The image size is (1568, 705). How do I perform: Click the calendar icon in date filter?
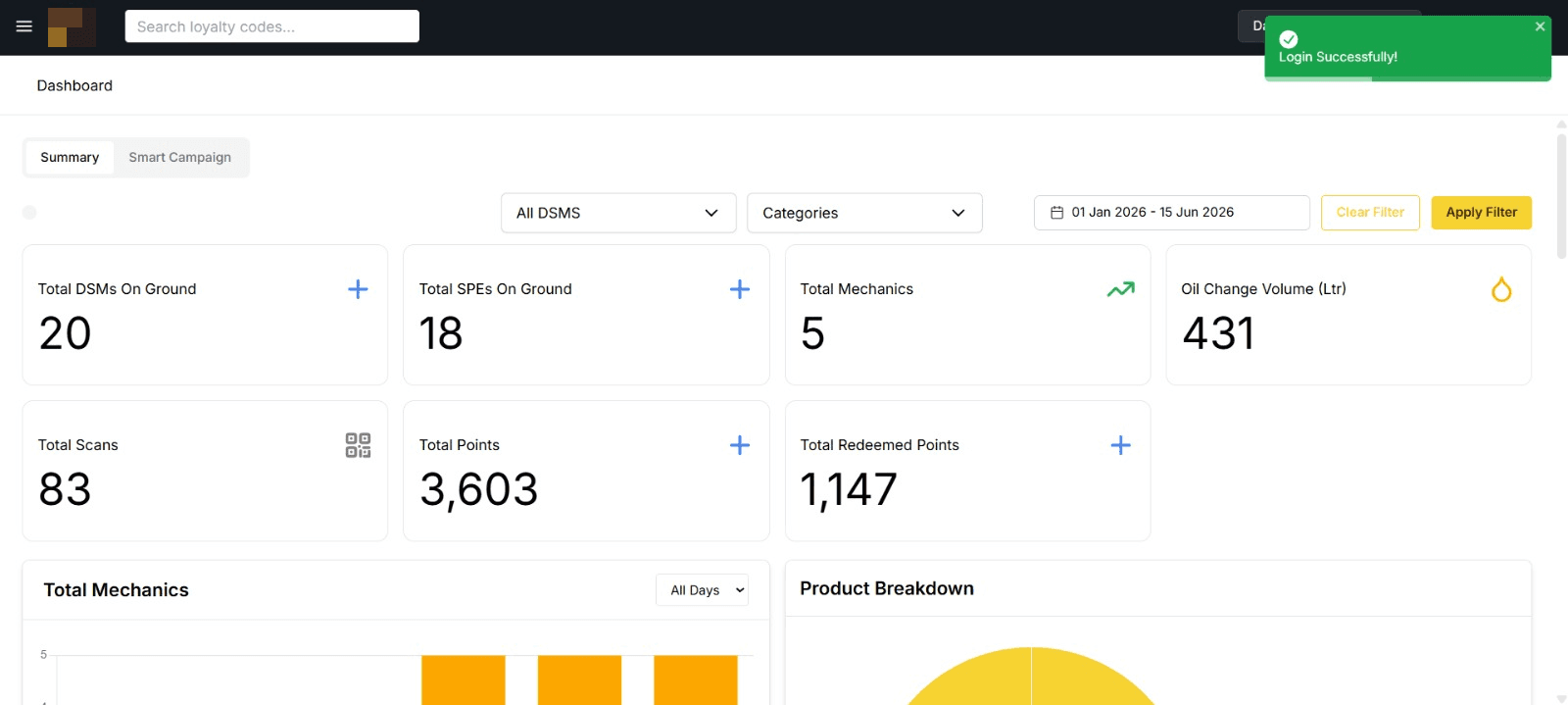click(x=1056, y=213)
